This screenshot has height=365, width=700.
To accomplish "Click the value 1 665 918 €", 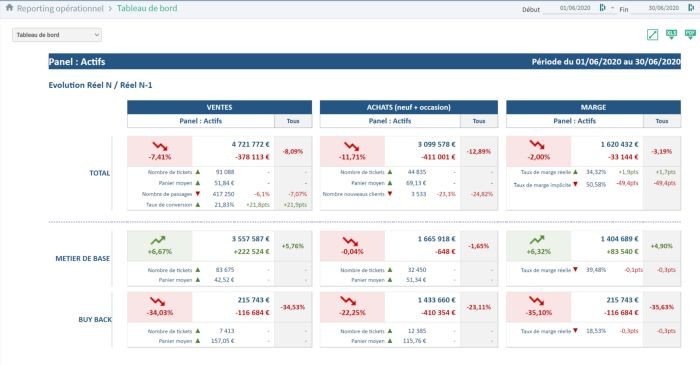I will 437,239.
